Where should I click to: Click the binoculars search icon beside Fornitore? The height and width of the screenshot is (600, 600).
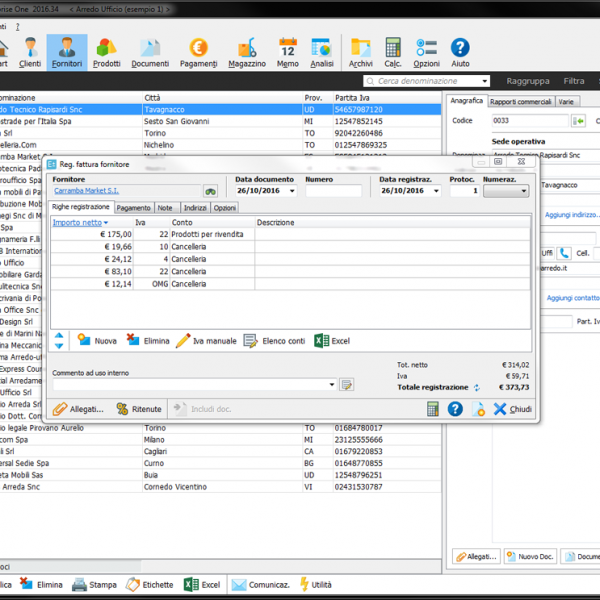tap(211, 191)
